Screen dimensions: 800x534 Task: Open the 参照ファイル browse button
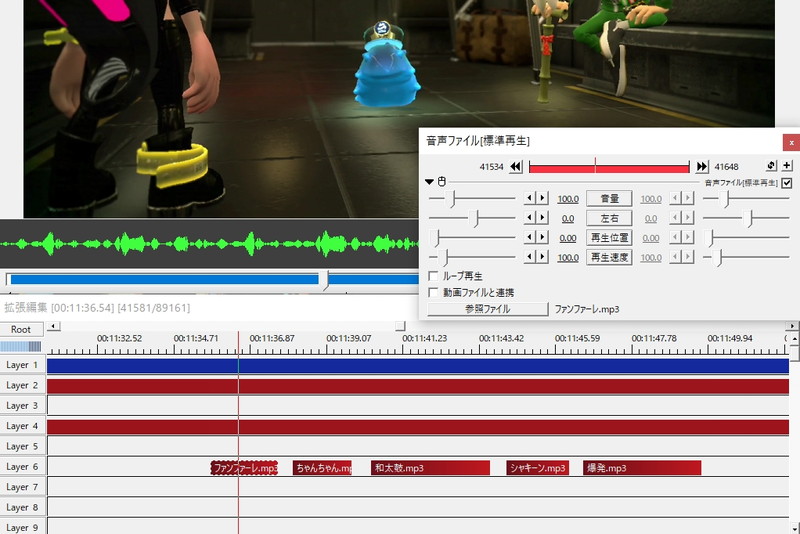coord(488,309)
